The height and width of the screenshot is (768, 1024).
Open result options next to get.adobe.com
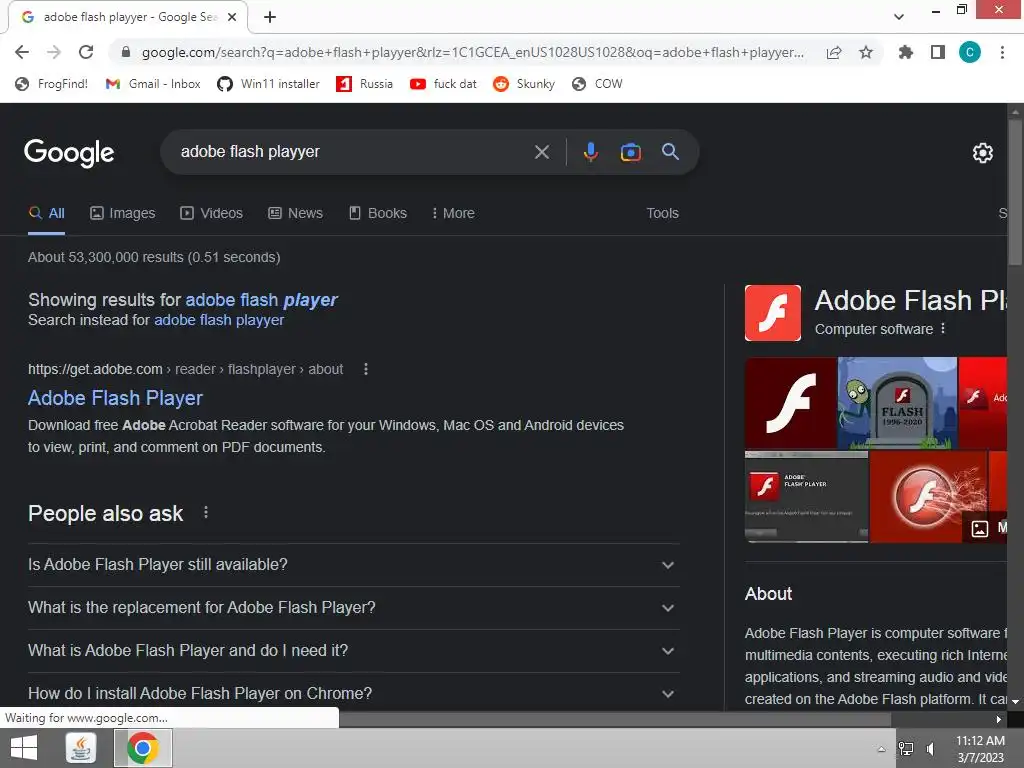[x=366, y=370]
